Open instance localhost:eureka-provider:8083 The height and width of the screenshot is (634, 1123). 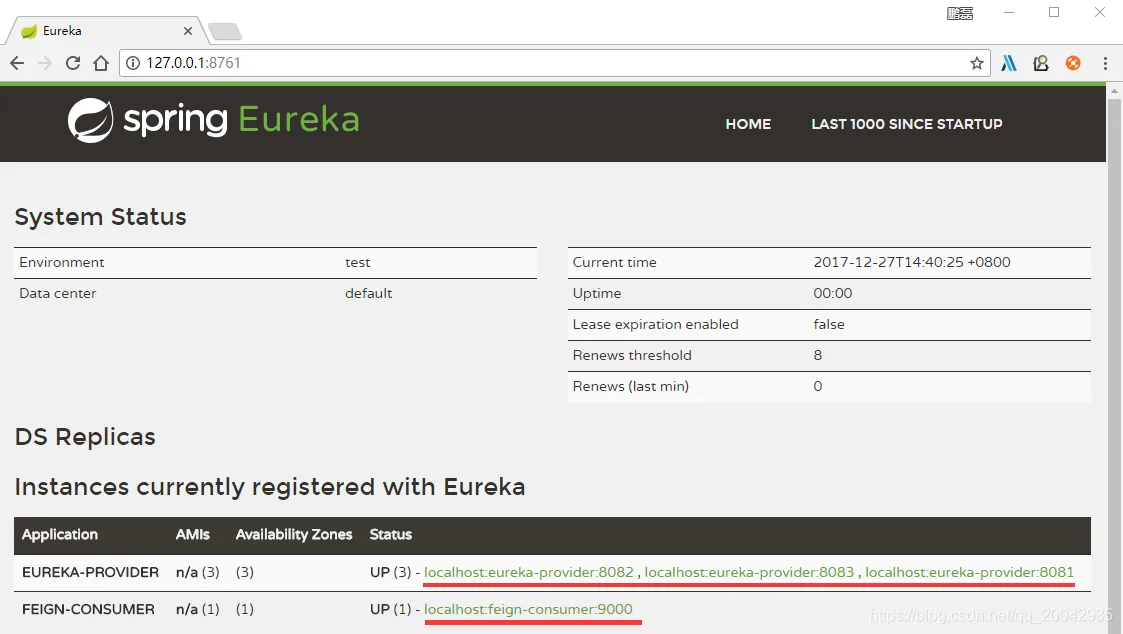(749, 572)
